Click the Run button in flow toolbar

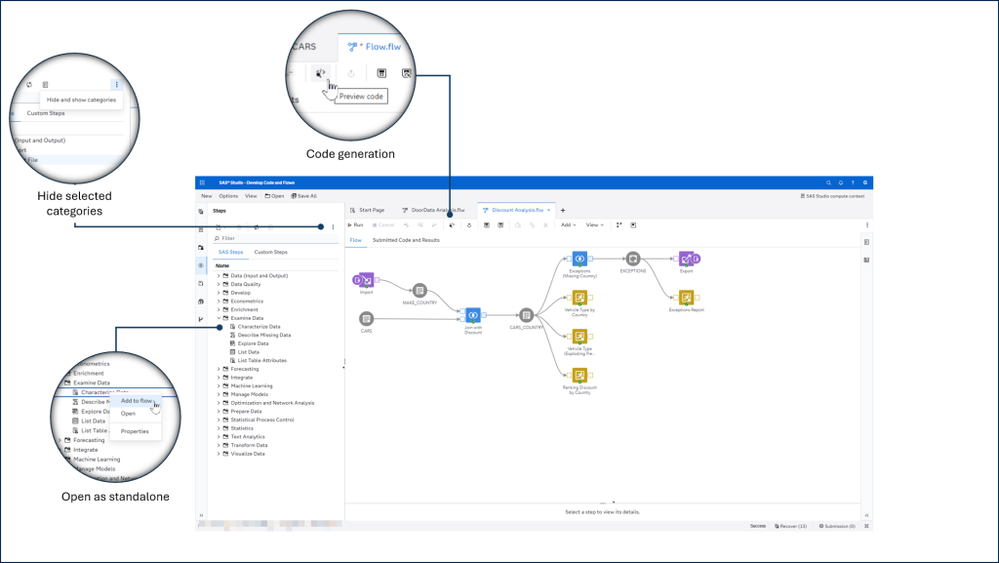click(x=356, y=225)
